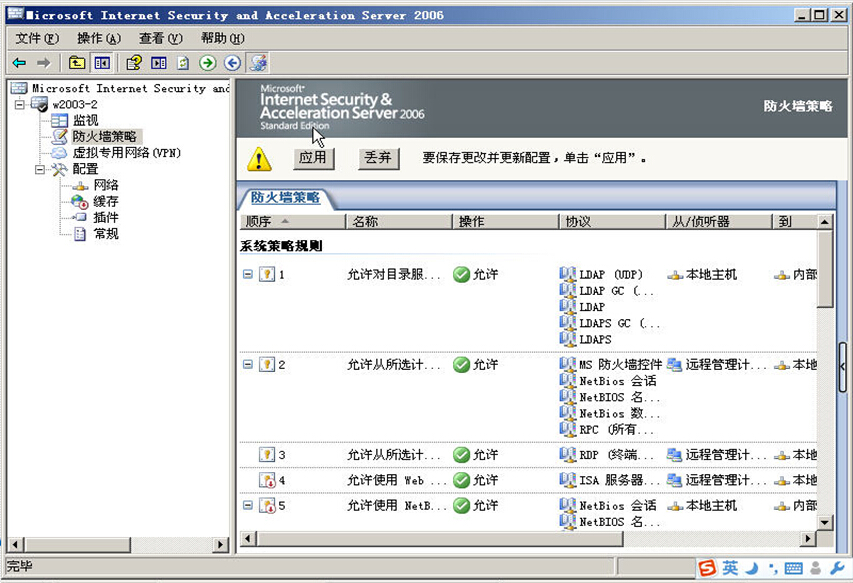Click the 应用 button to apply changes
The height and width of the screenshot is (583, 853).
[313, 158]
